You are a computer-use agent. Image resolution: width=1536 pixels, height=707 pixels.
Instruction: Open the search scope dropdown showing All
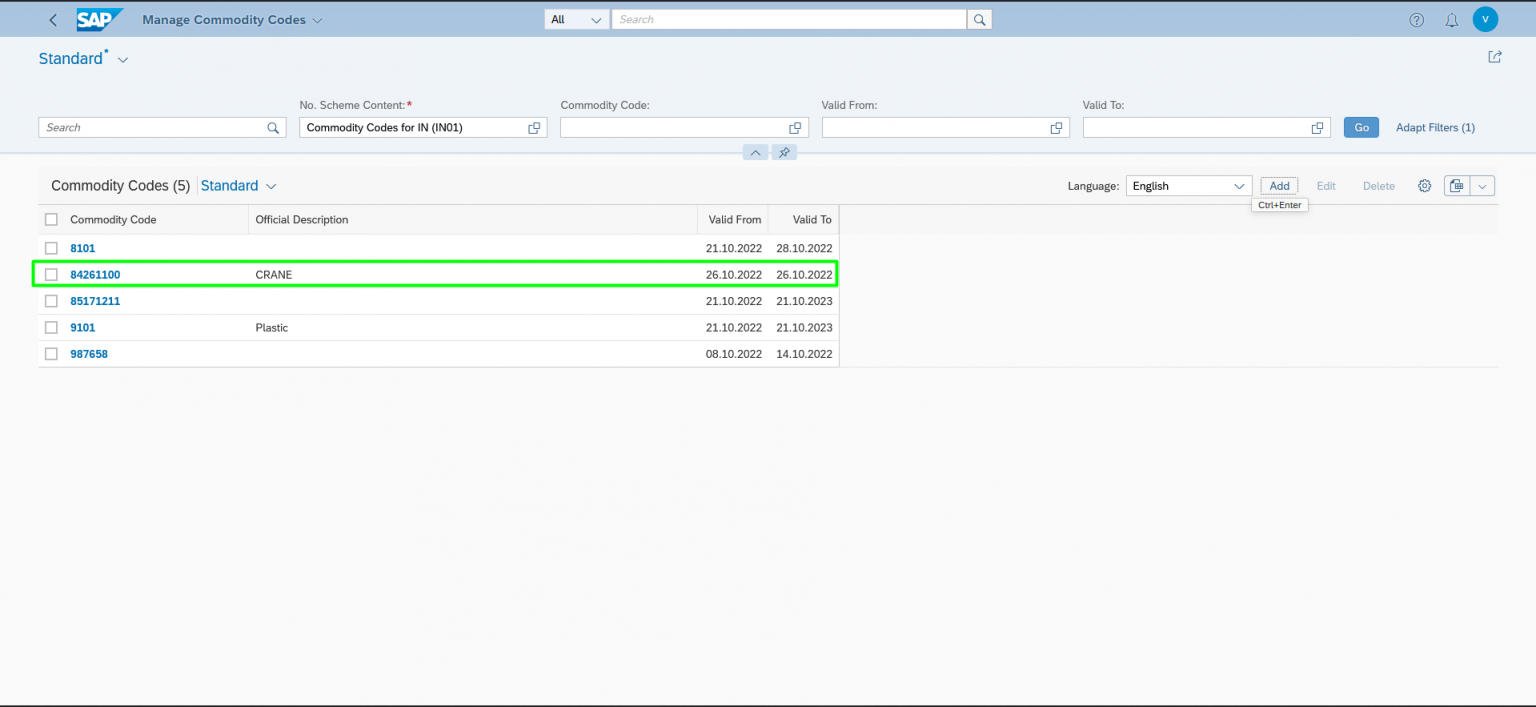(x=576, y=19)
